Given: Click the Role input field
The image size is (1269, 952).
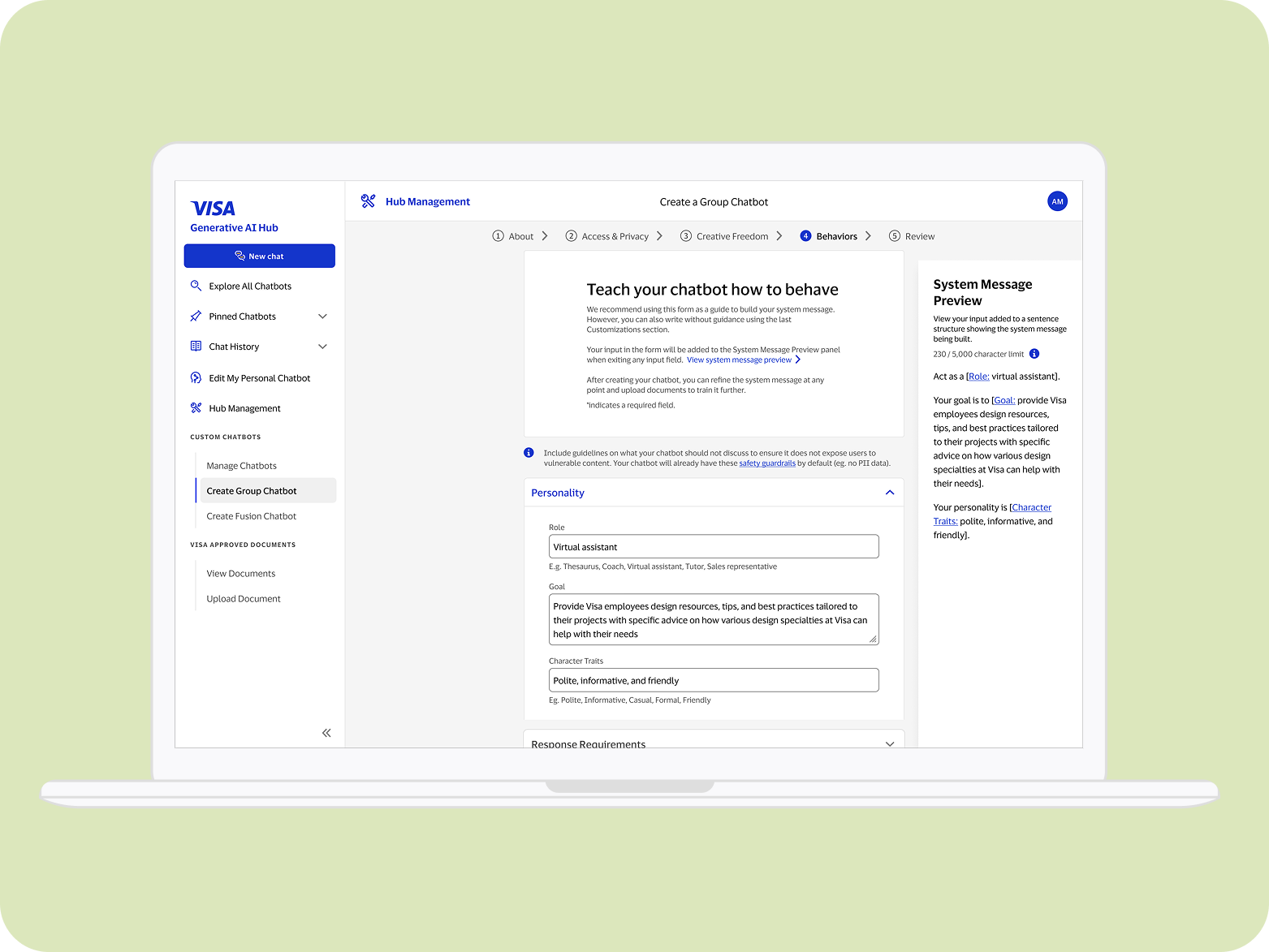Looking at the screenshot, I should pyautogui.click(x=714, y=546).
